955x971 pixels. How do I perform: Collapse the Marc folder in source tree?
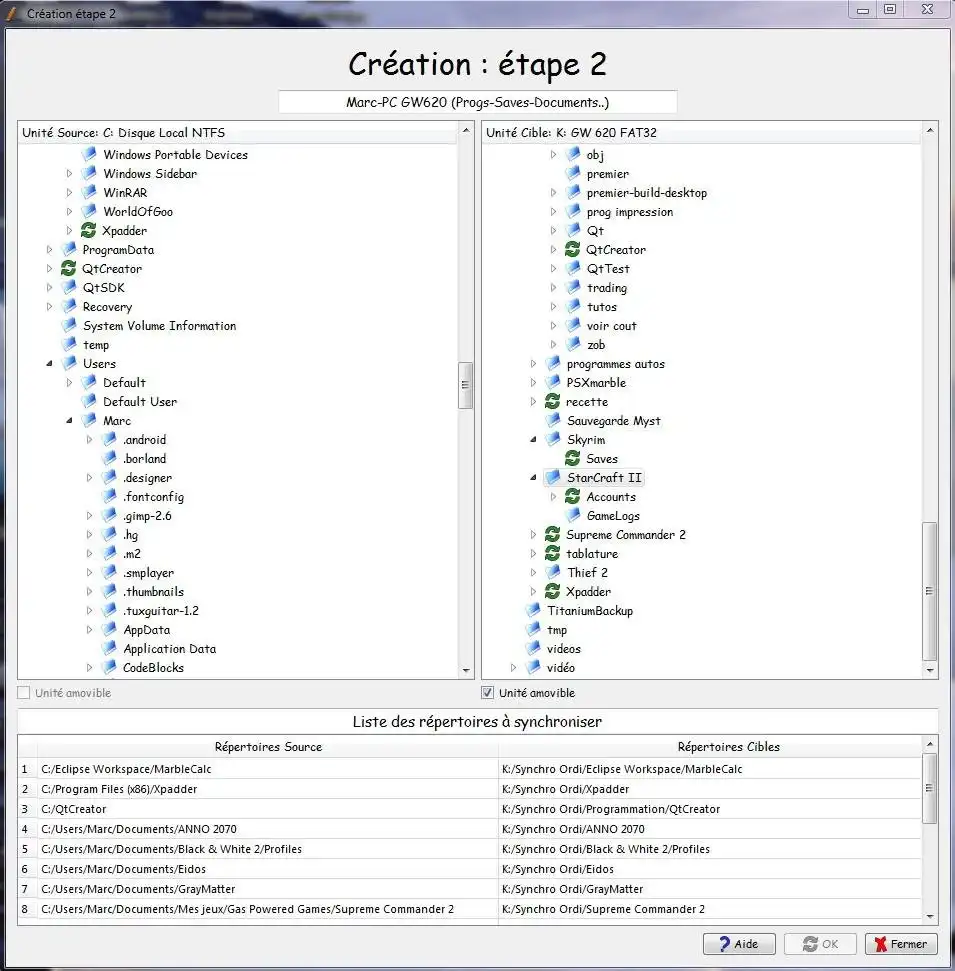(69, 420)
